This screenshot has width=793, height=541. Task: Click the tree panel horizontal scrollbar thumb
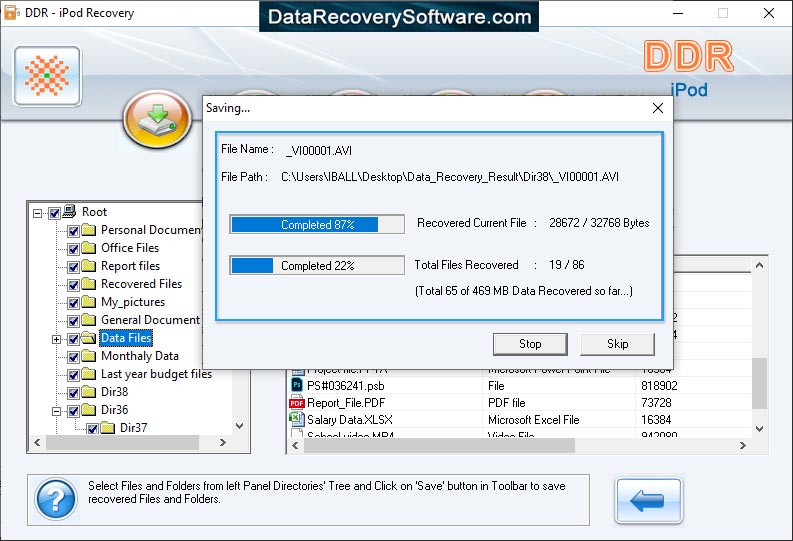click(x=122, y=442)
